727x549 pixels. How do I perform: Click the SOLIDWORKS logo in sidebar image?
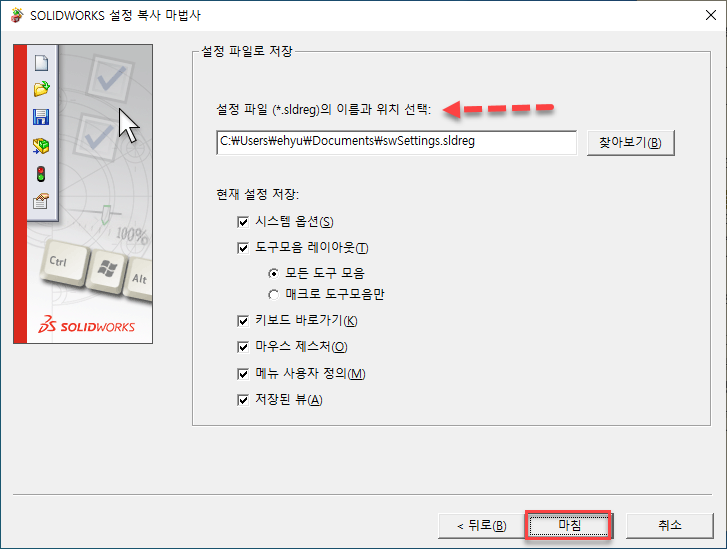pos(87,326)
